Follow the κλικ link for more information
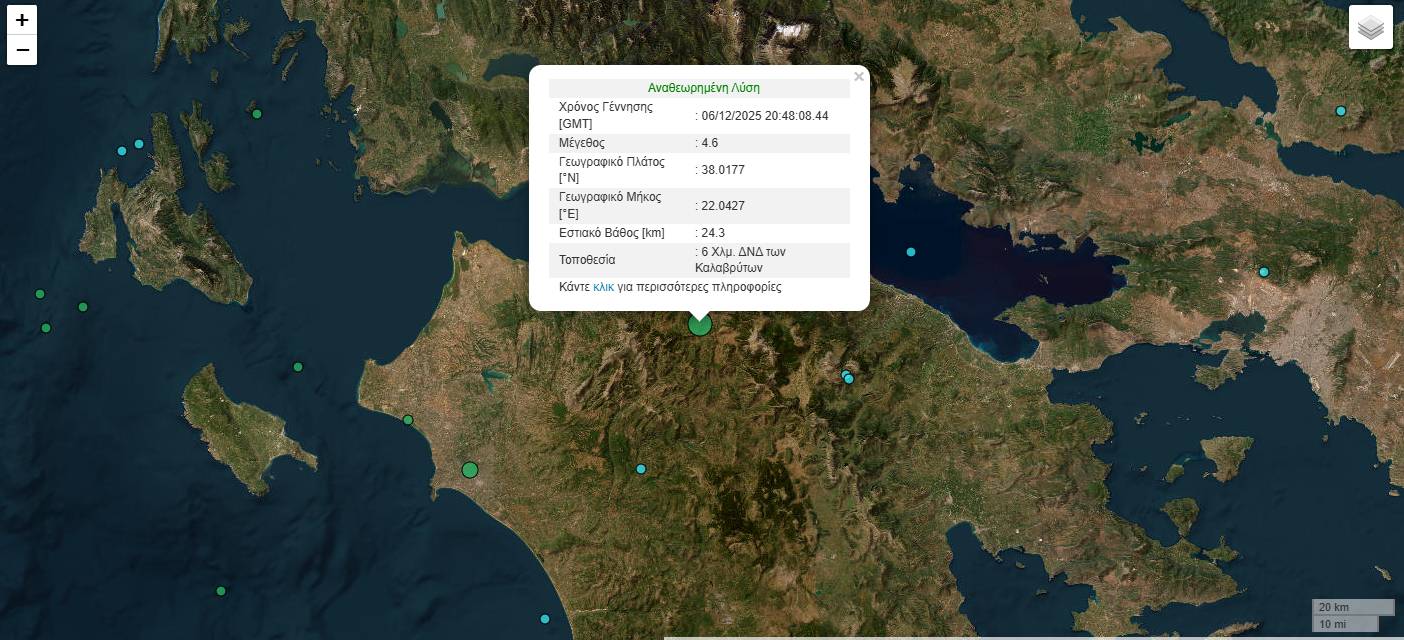The width and height of the screenshot is (1404, 640). pyautogui.click(x=603, y=287)
